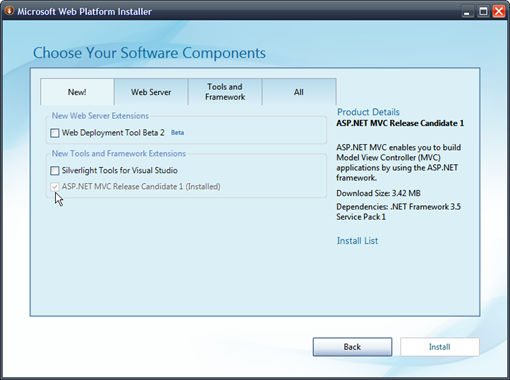Click the Download Size: 3.42 MB text
This screenshot has height=380, width=510.
tap(378, 193)
